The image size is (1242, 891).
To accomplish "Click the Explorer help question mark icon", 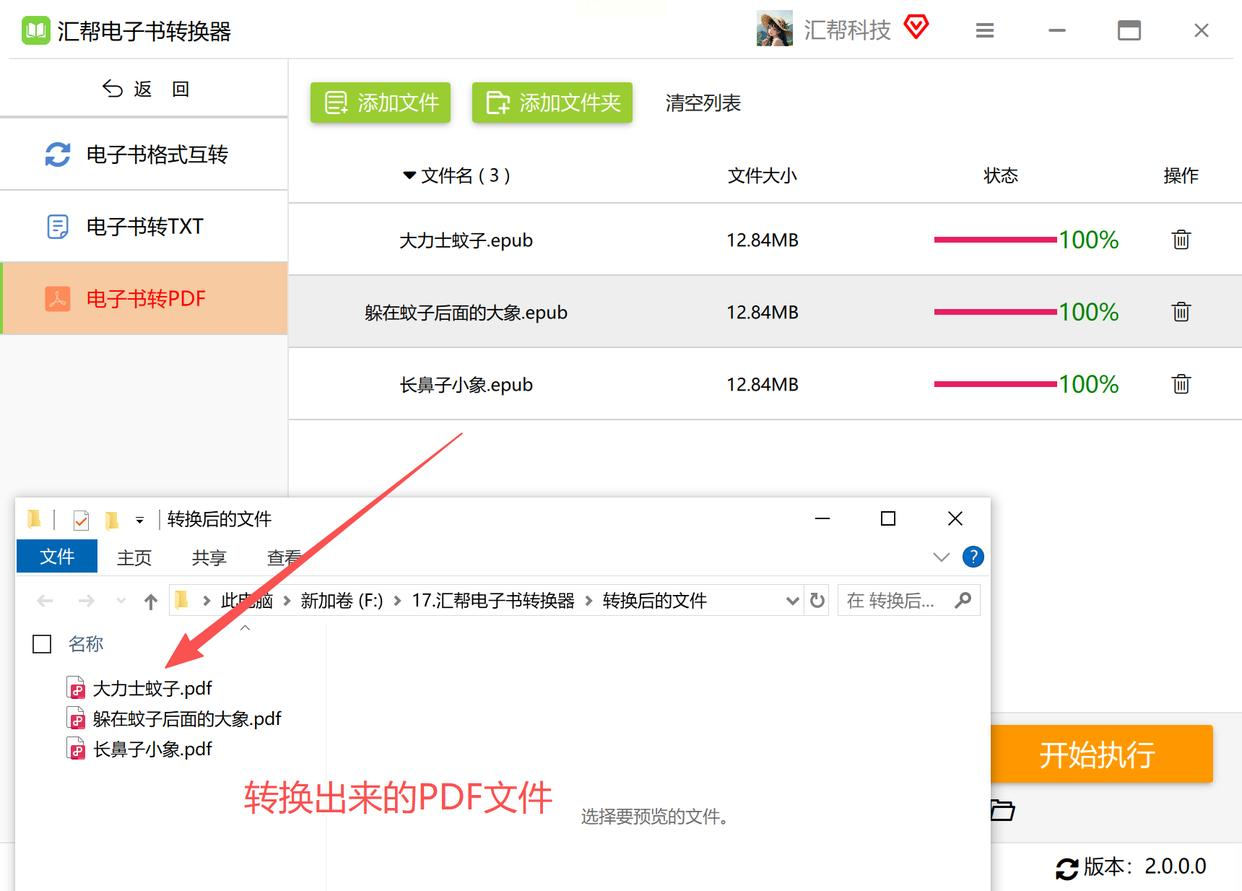I will tap(972, 557).
